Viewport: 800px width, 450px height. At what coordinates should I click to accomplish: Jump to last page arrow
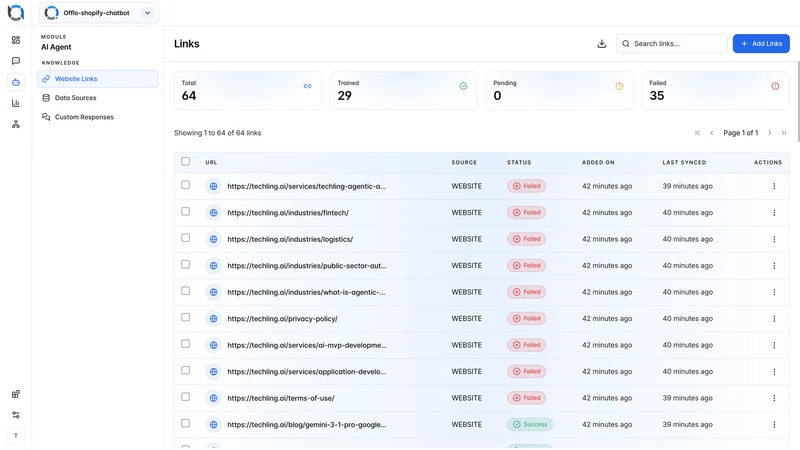pos(784,133)
